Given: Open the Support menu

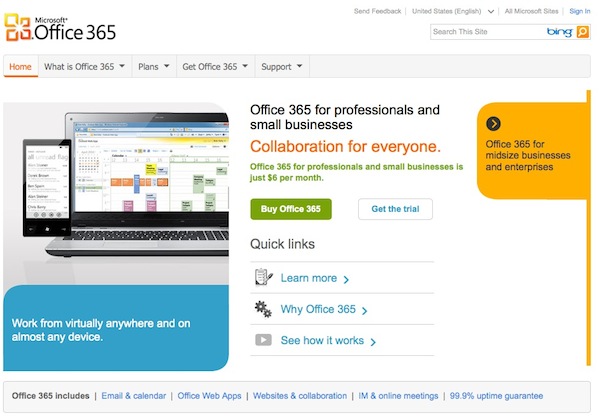Looking at the screenshot, I should pos(282,67).
